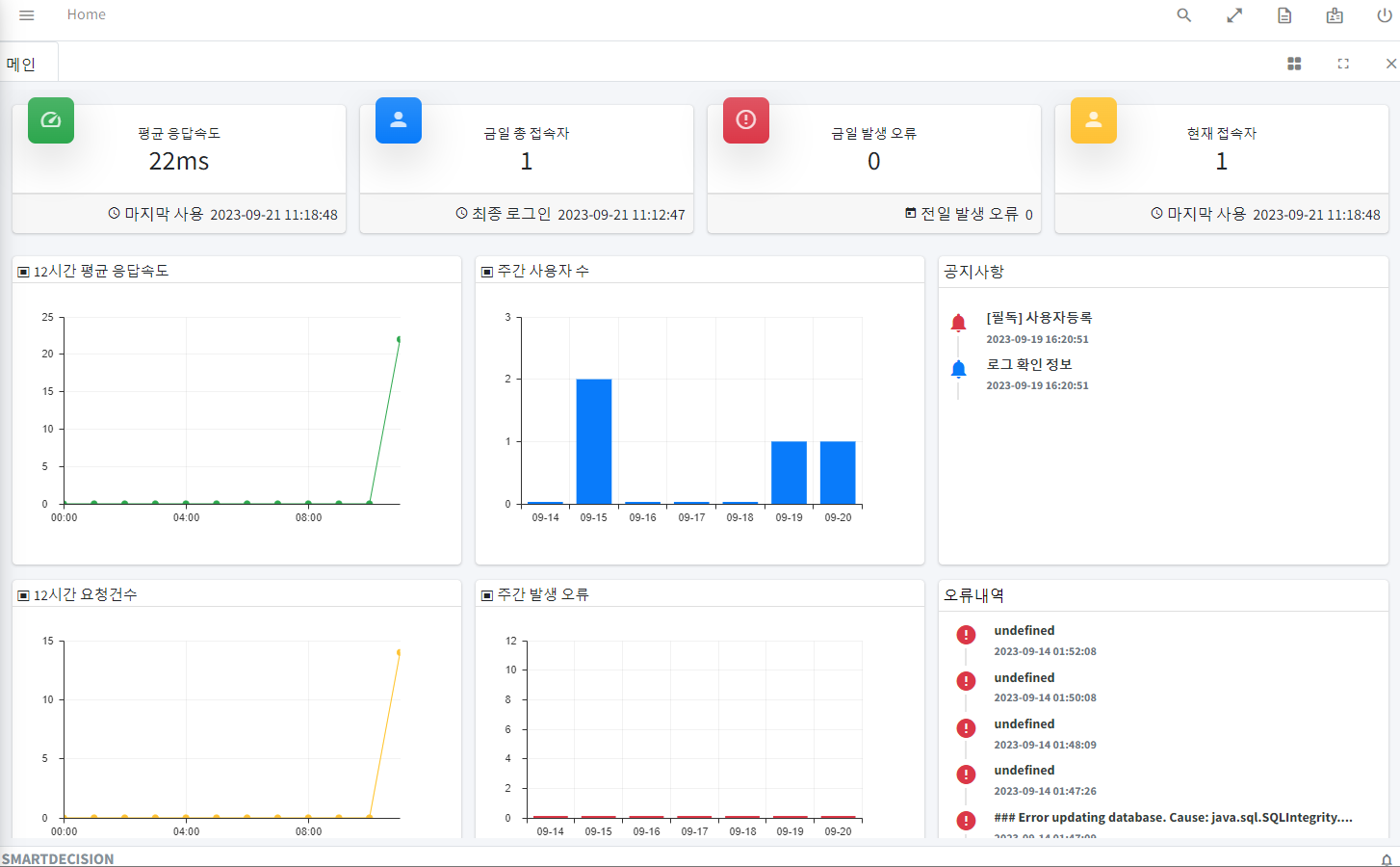1400x867 pixels.
Task: Select the 메인 tab
Action: [21, 65]
